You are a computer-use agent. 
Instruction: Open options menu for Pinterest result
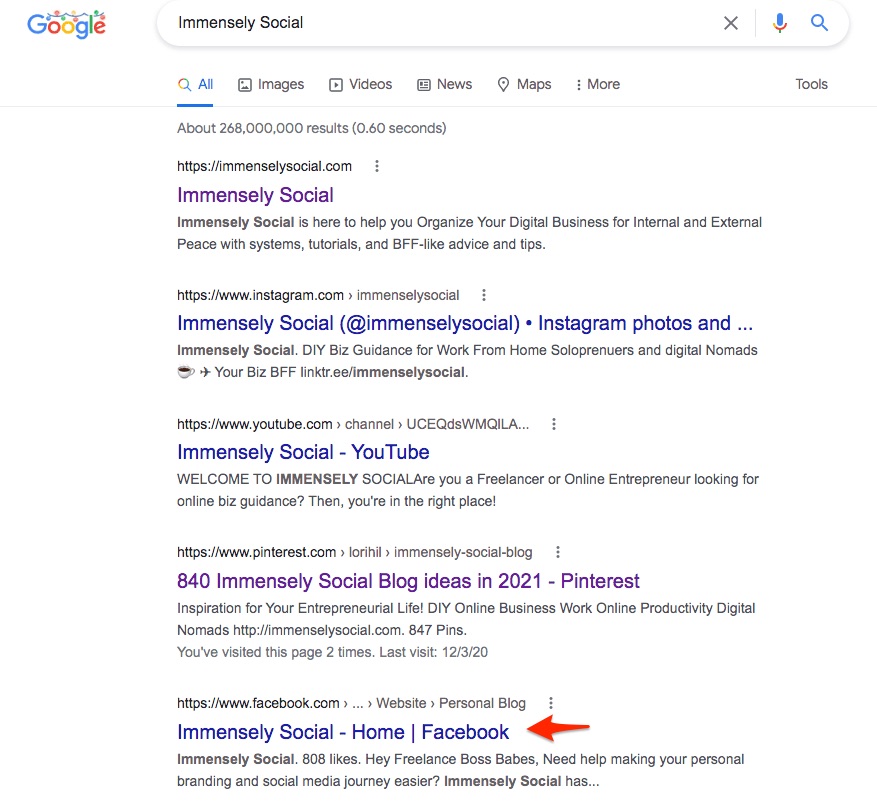558,552
